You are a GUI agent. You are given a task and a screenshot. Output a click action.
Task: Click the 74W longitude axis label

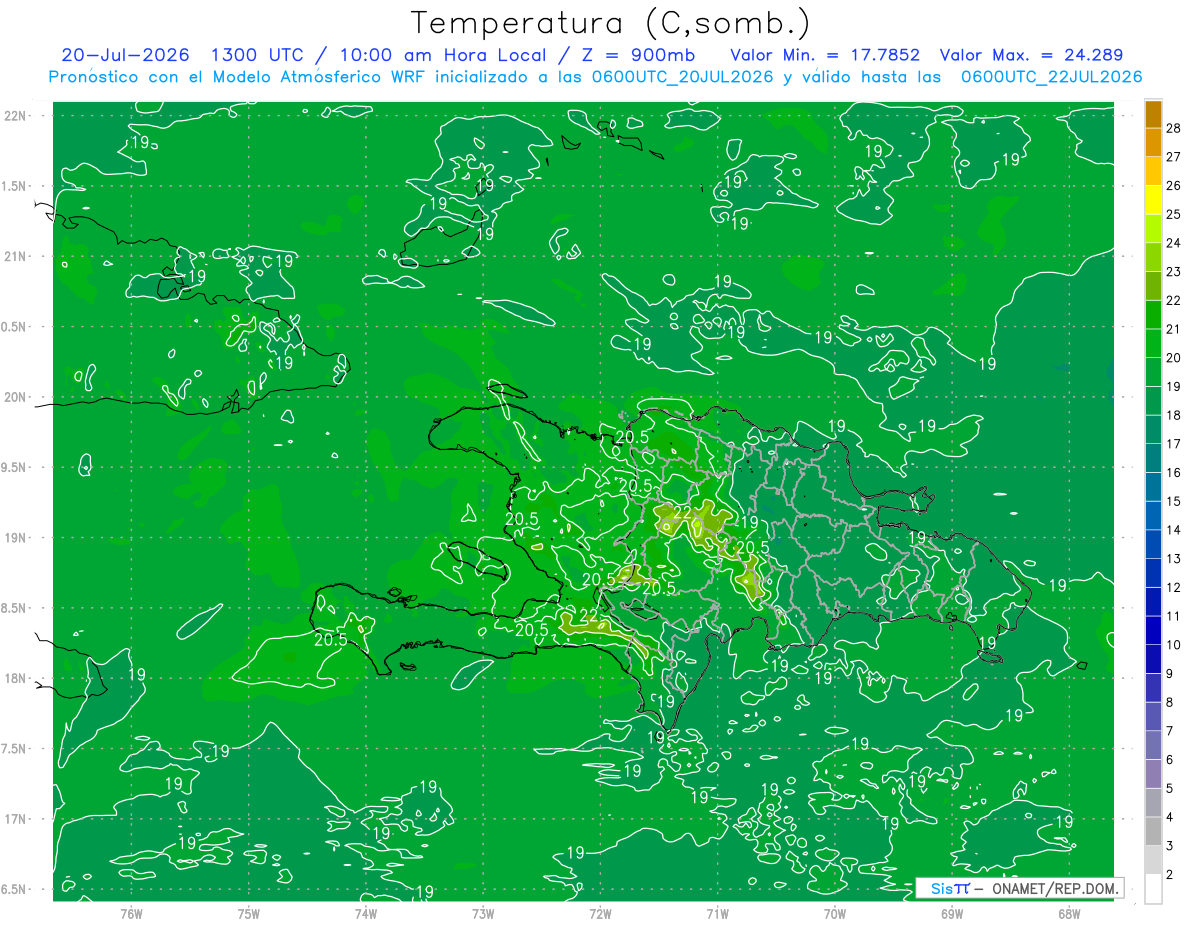[366, 913]
